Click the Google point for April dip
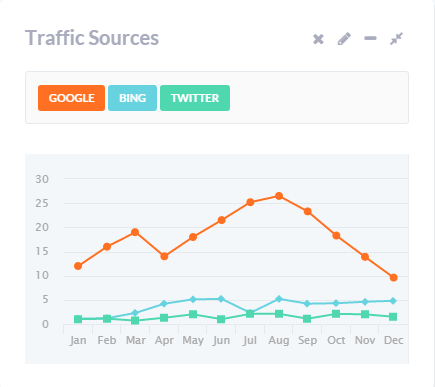 click(x=164, y=256)
